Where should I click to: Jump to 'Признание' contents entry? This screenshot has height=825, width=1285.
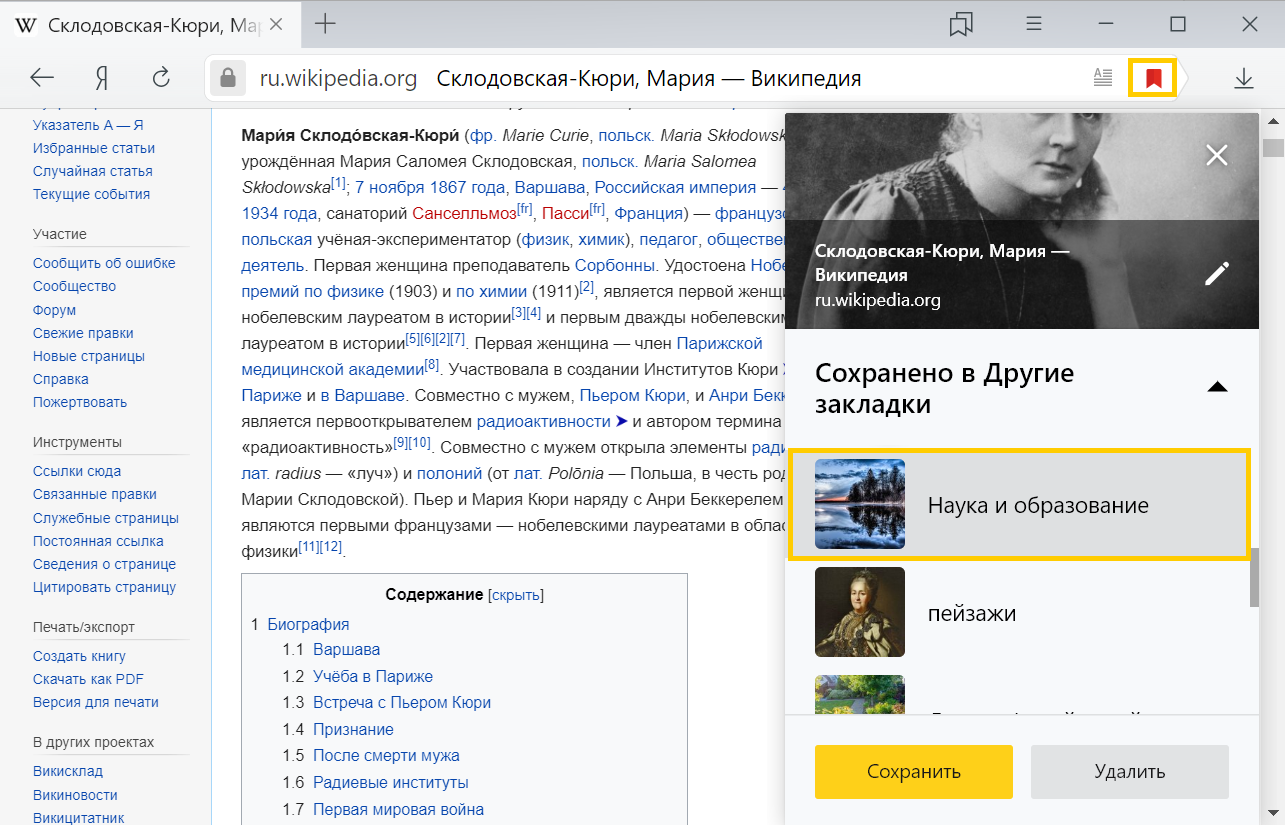tap(353, 729)
